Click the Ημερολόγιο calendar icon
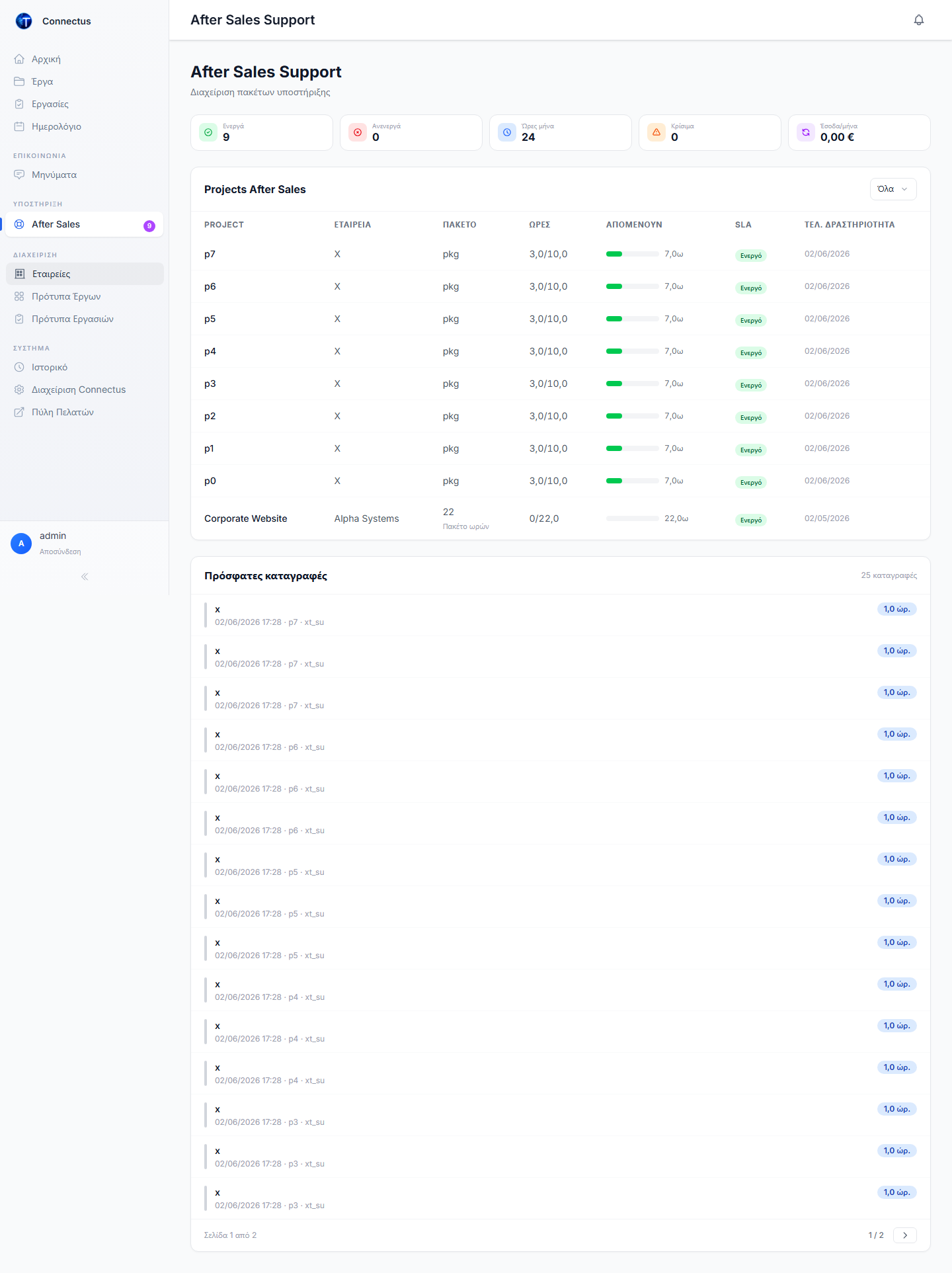Screen dimensions: 952x1273 19,126
